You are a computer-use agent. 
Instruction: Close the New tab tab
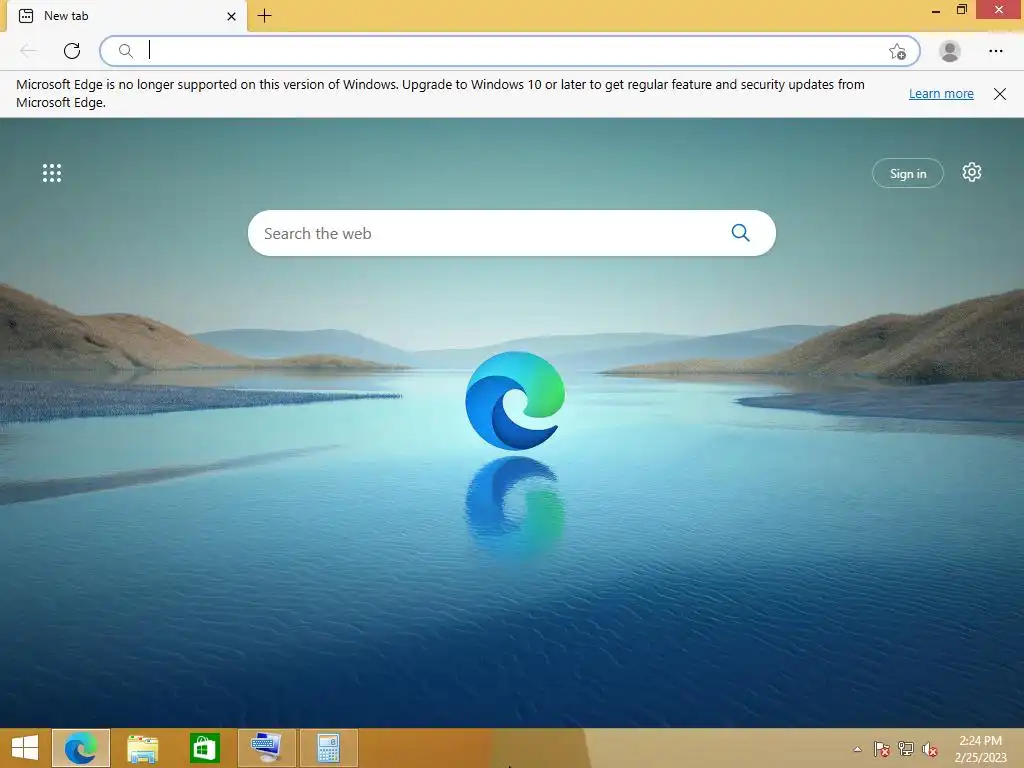pos(231,16)
